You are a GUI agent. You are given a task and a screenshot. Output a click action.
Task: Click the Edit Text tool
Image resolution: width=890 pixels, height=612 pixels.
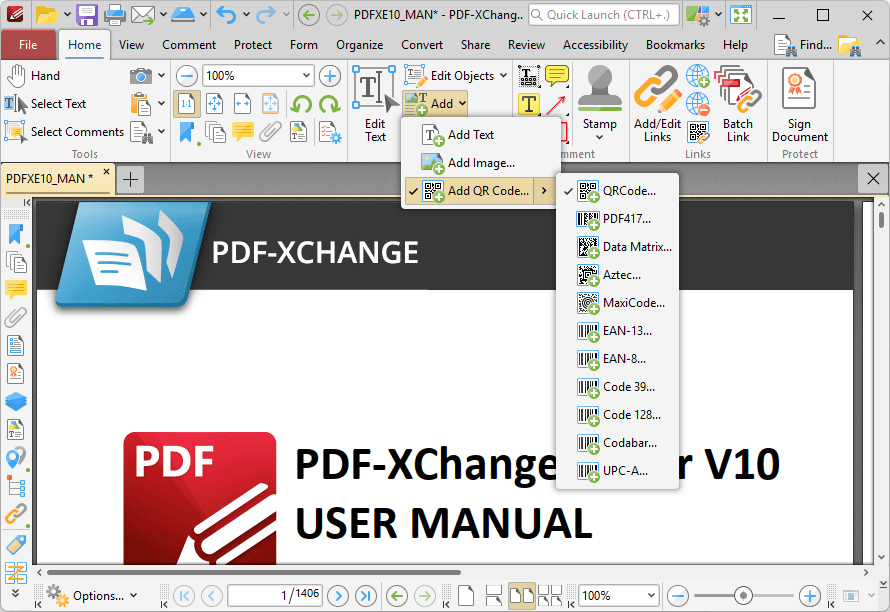click(x=375, y=103)
